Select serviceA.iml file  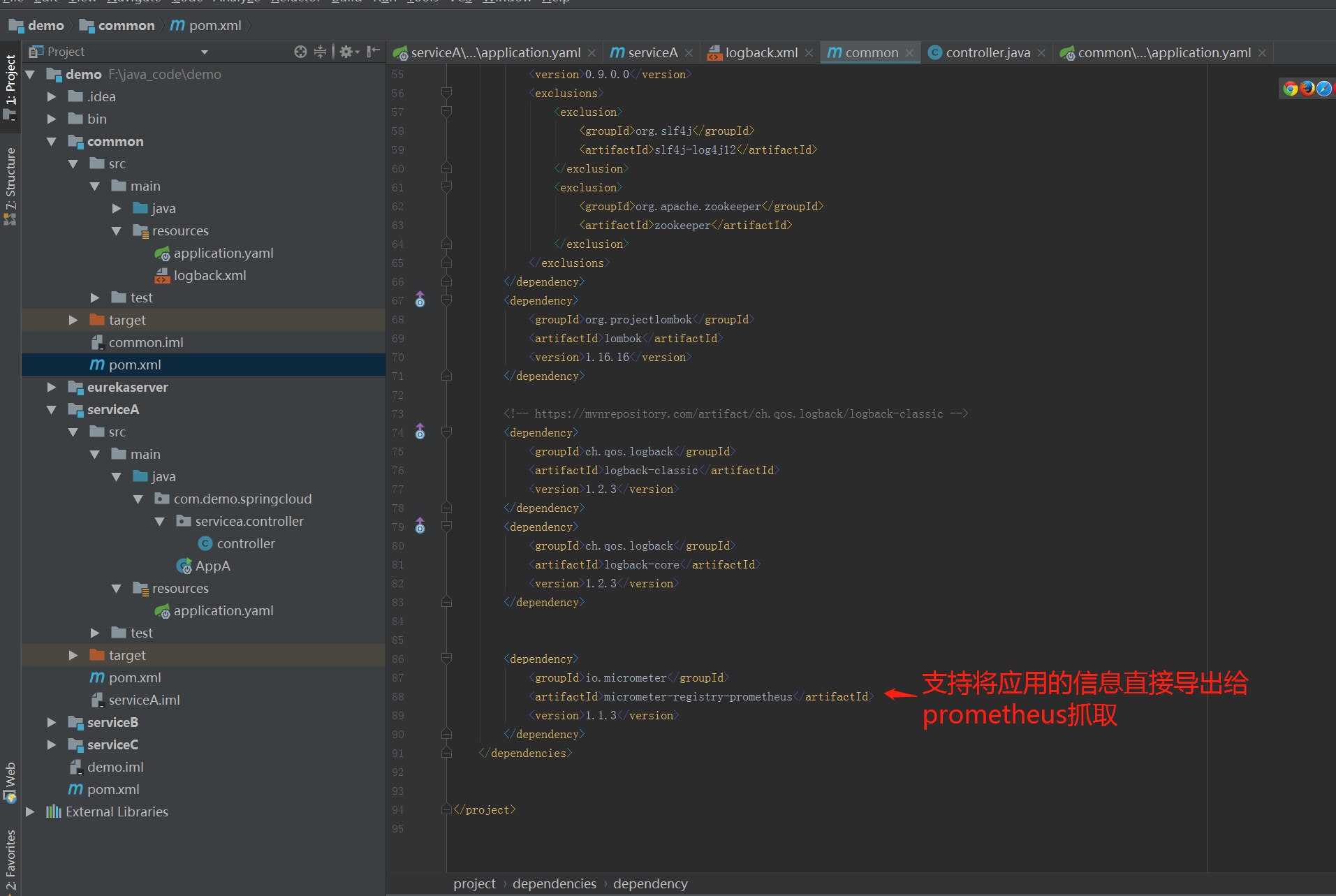coord(135,700)
